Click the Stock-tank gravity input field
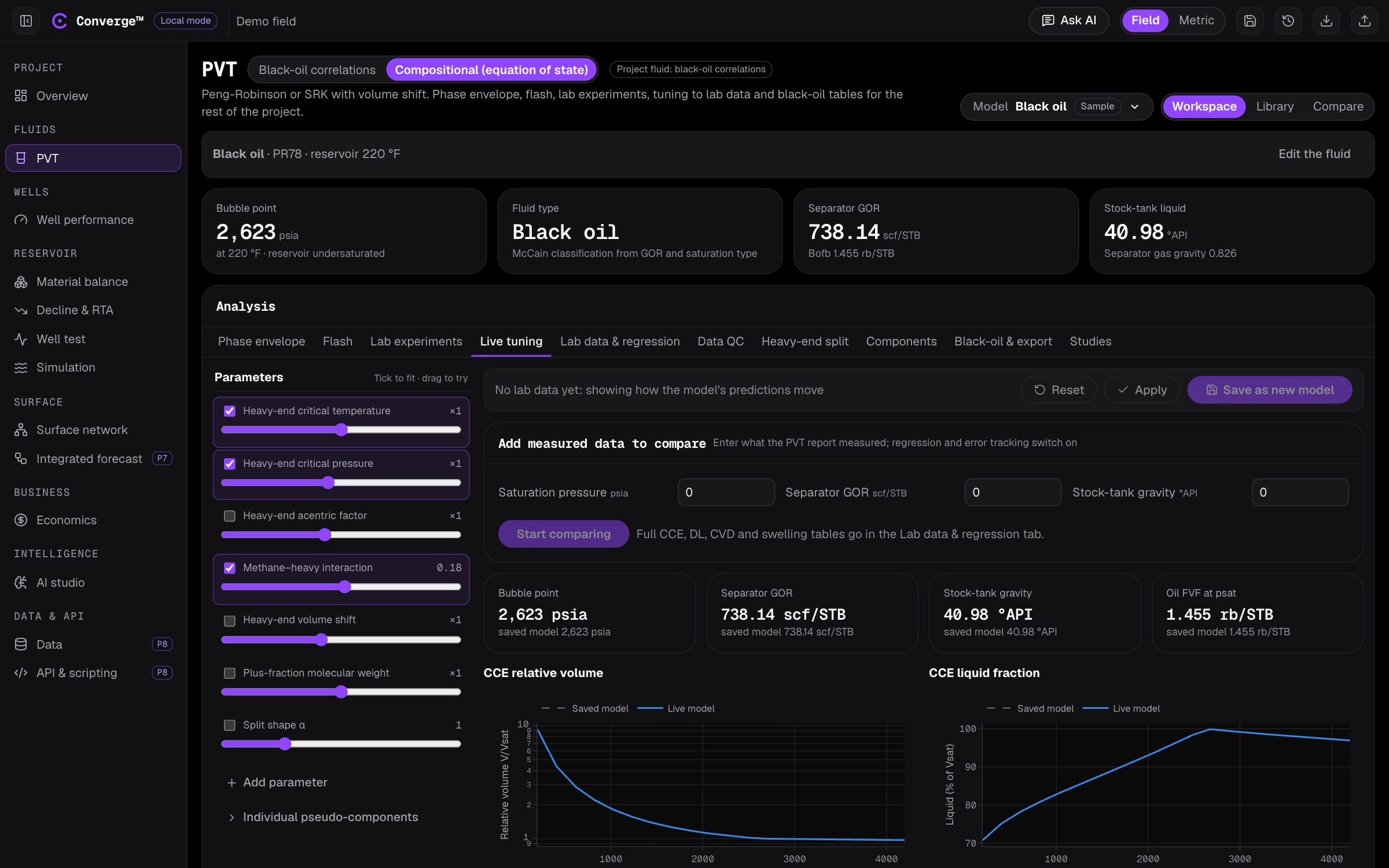 (x=1300, y=492)
